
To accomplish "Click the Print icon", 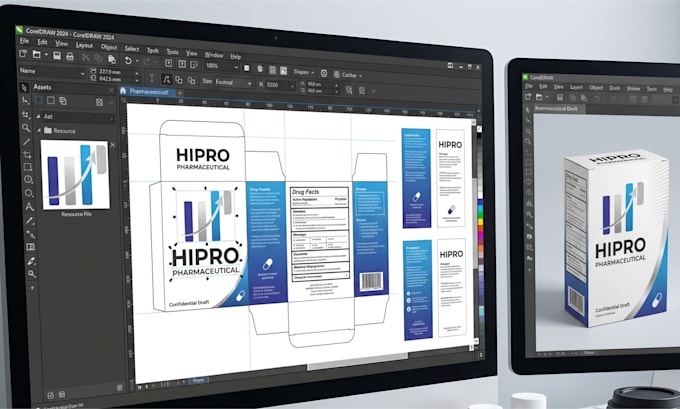I will 69,56.
